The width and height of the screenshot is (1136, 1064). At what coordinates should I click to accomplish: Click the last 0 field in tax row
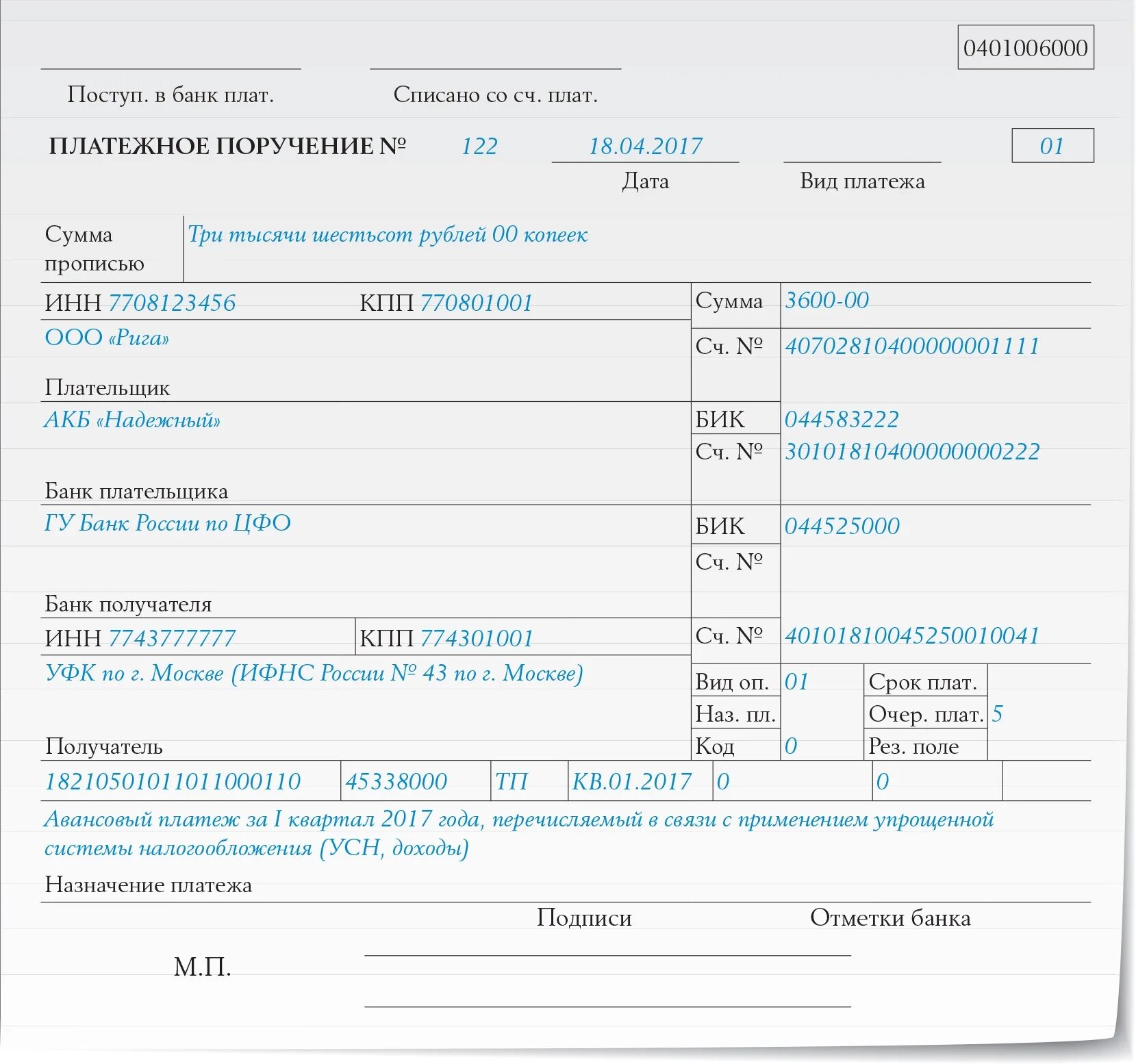883,781
